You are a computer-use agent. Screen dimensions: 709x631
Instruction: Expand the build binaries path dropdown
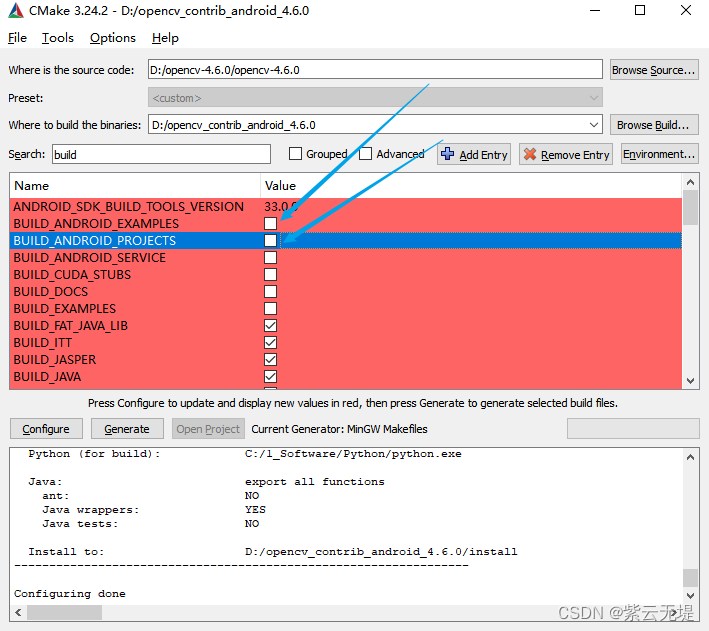point(594,125)
